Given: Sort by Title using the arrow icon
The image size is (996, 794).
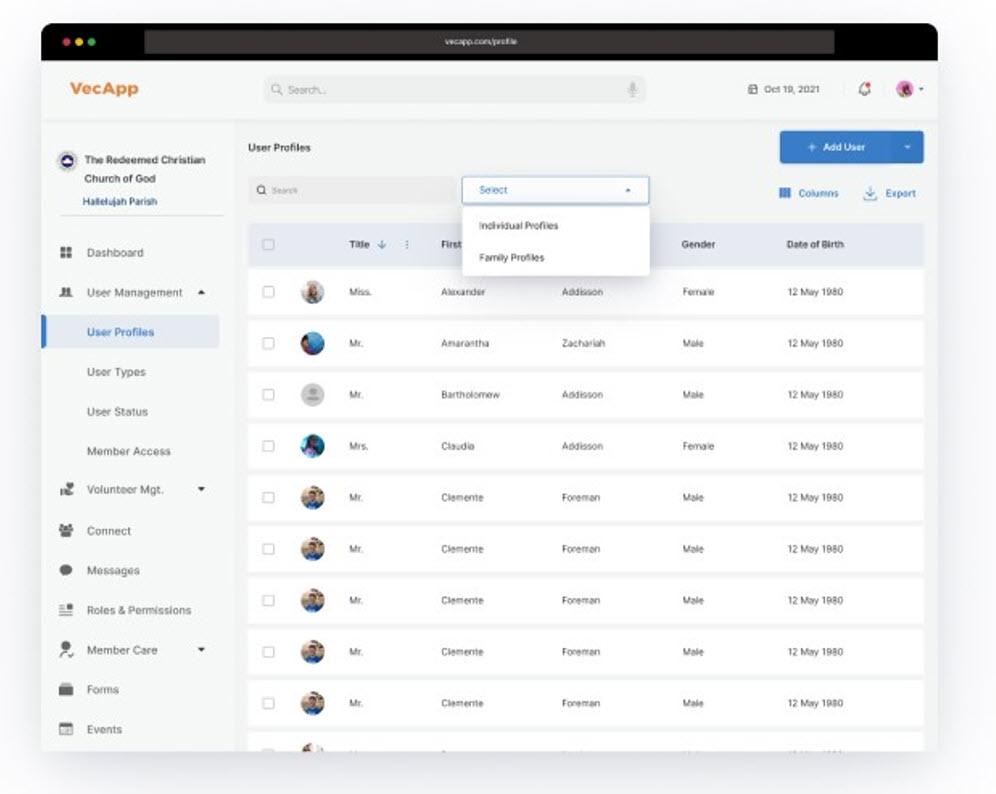Looking at the screenshot, I should pos(381,245).
